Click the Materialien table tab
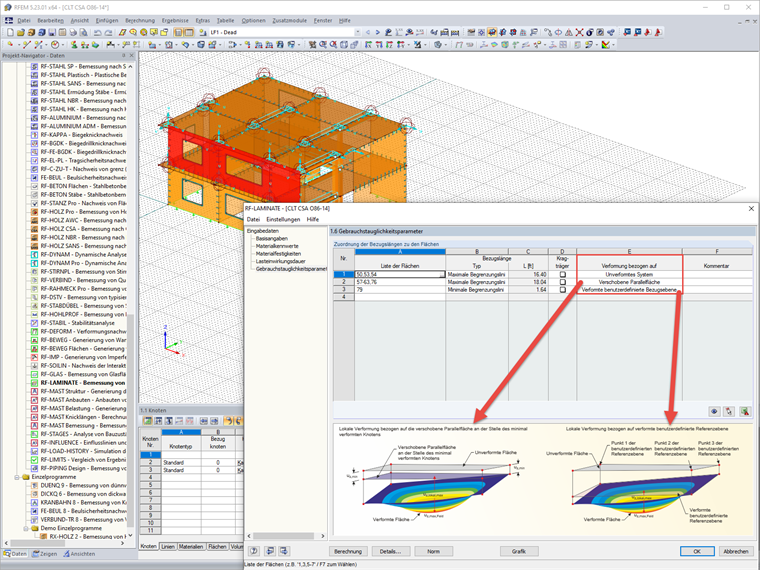This screenshot has height=570, width=760. 191,547
